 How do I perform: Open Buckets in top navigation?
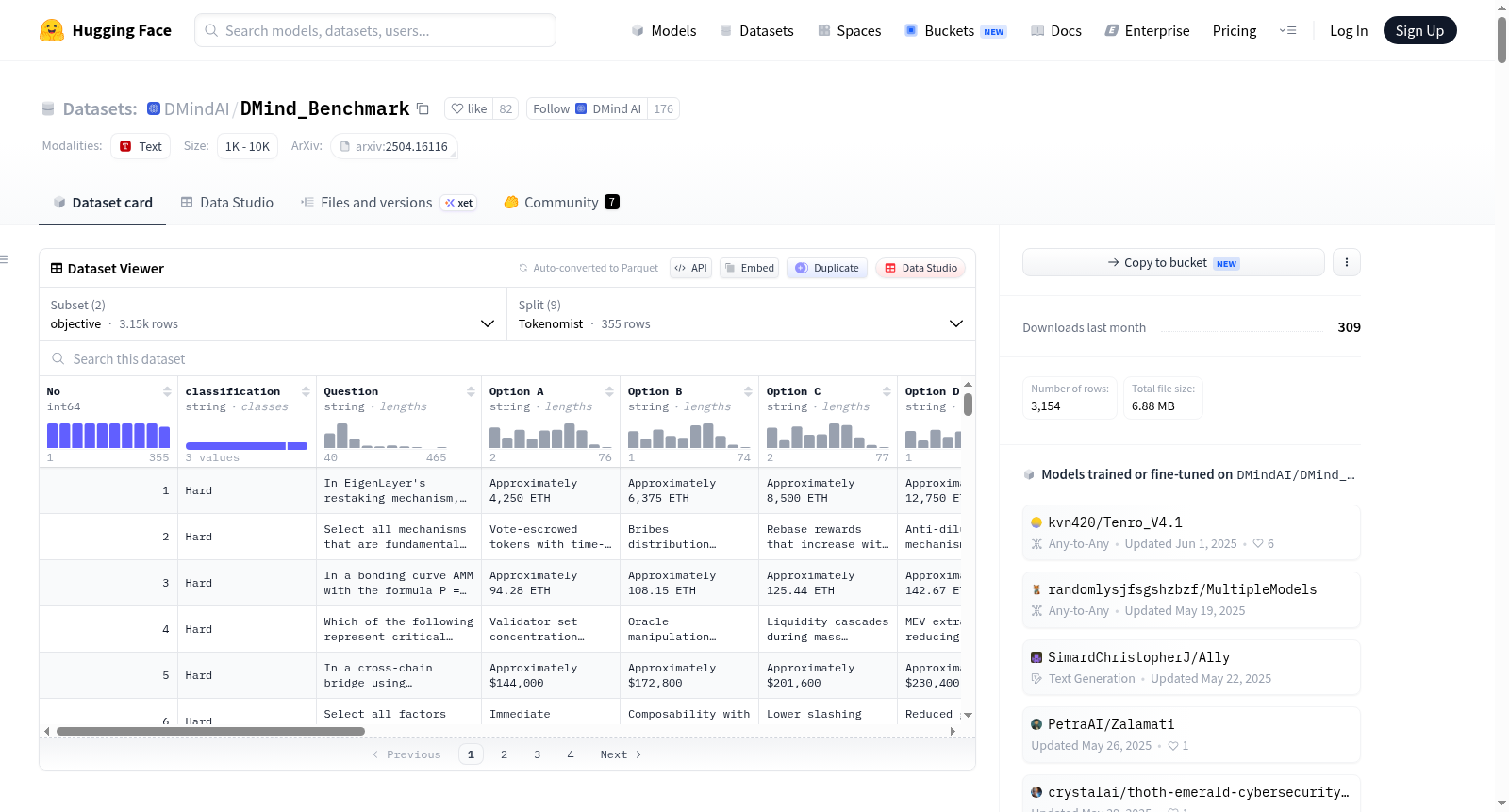pyautogui.click(x=955, y=31)
